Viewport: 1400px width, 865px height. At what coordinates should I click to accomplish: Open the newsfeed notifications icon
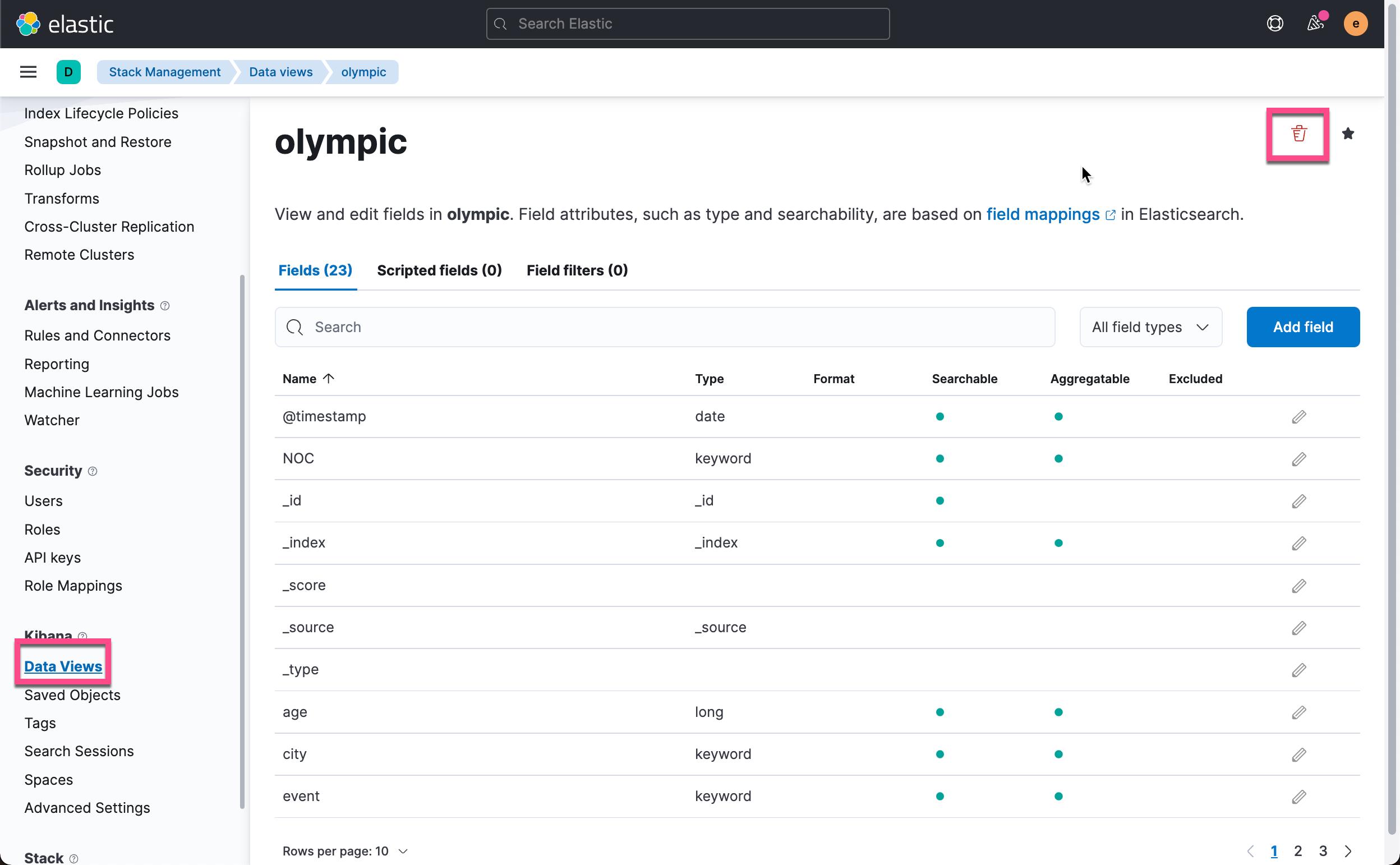point(1315,24)
